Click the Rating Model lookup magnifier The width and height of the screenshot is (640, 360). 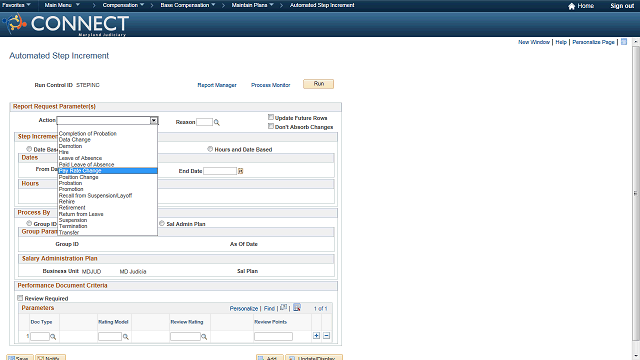coord(126,337)
